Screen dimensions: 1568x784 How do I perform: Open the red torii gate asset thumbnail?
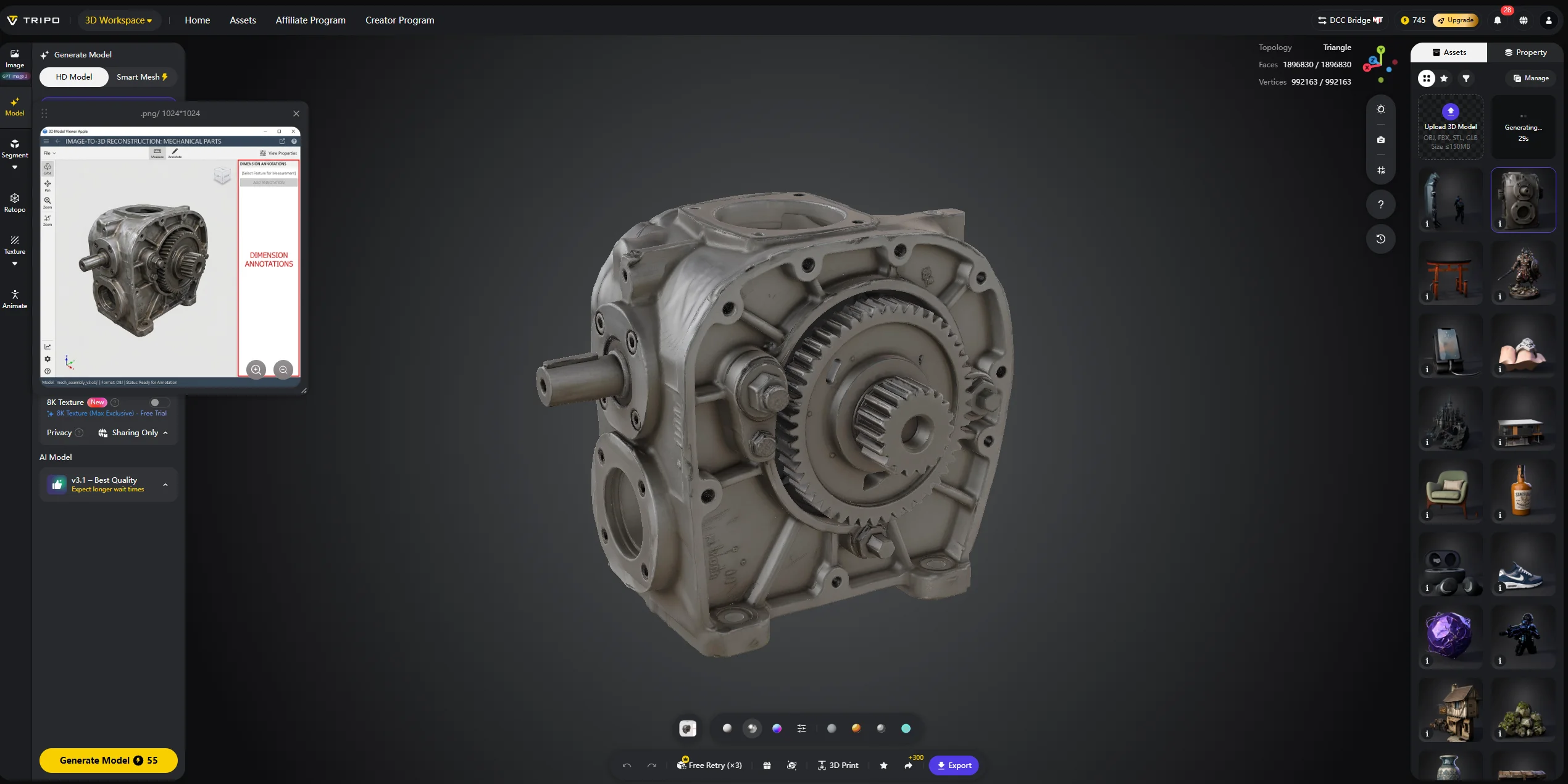1451,273
